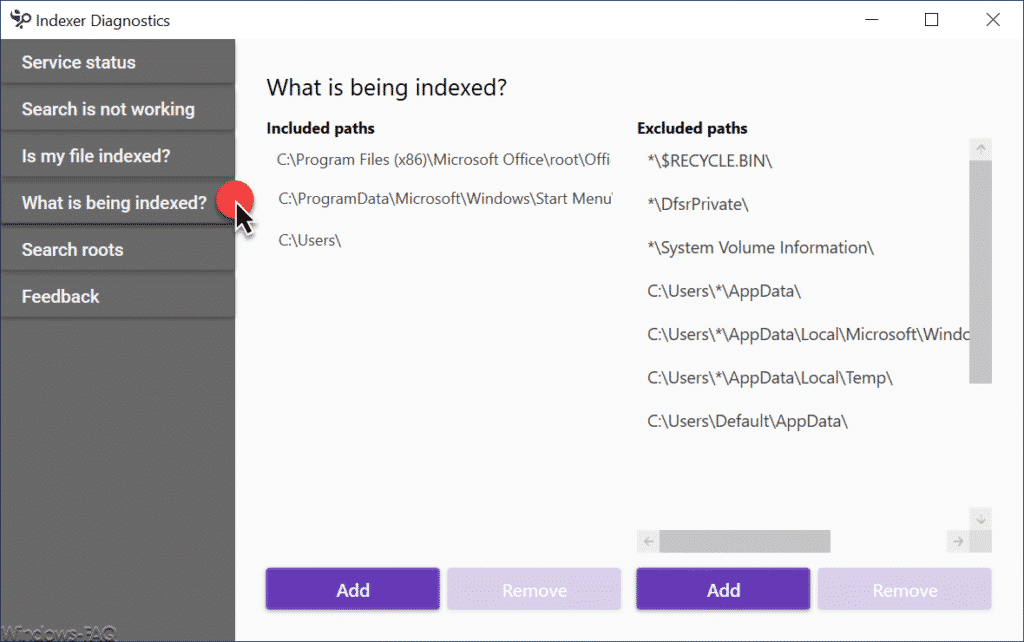
Task: Minimize the Indexer Diagnostics window
Action: [x=871, y=20]
